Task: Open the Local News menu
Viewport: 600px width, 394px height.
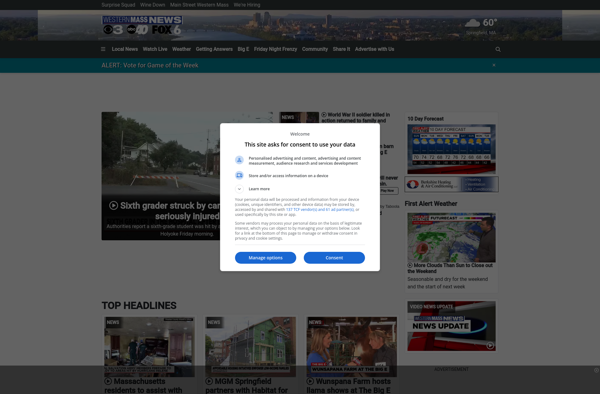Action: click(125, 49)
